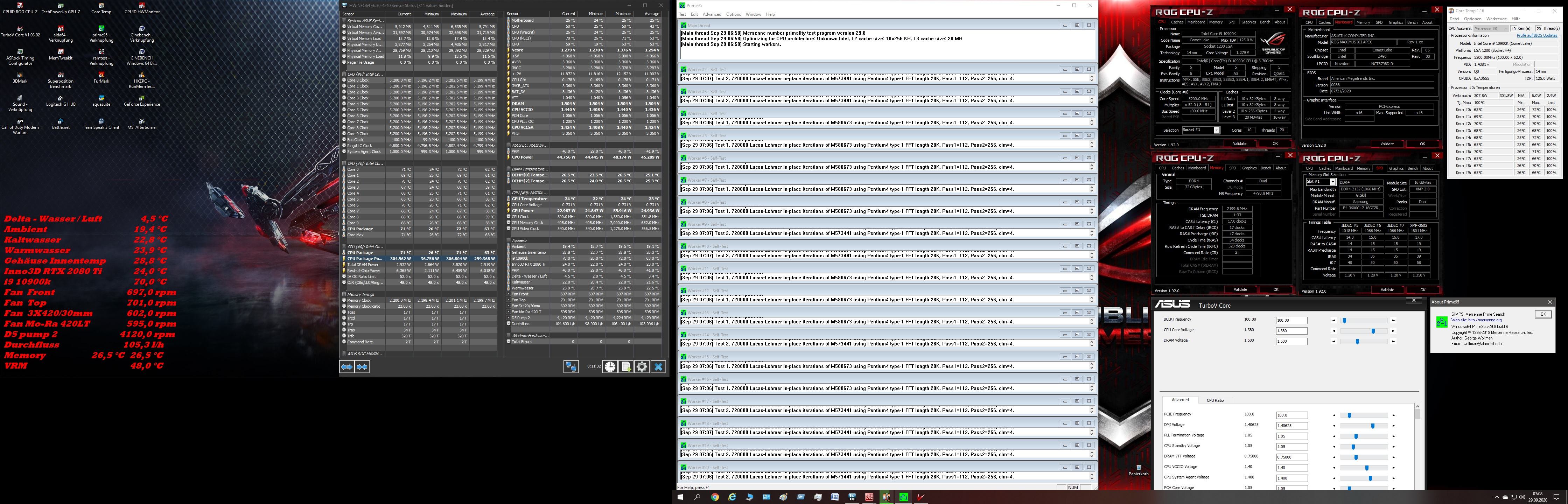Image resolution: width=1568 pixels, height=504 pixels.
Task: Open the Advanced menu in Prime95
Action: (712, 14)
